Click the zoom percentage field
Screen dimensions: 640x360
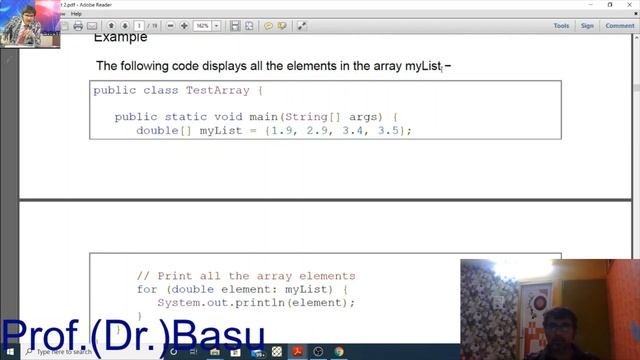click(202, 26)
